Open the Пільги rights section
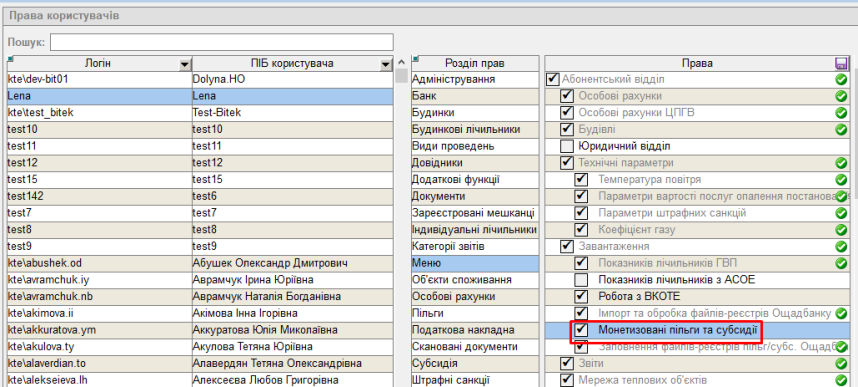 [475, 313]
